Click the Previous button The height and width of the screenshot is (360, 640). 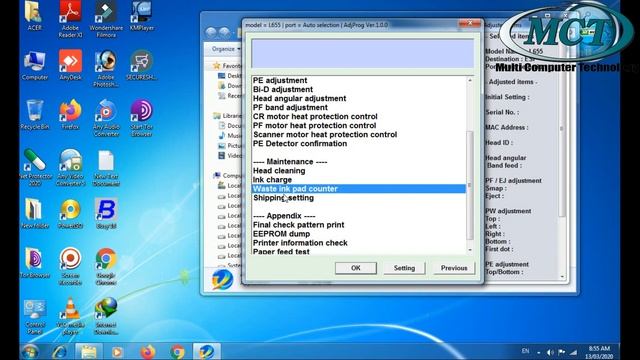(454, 268)
